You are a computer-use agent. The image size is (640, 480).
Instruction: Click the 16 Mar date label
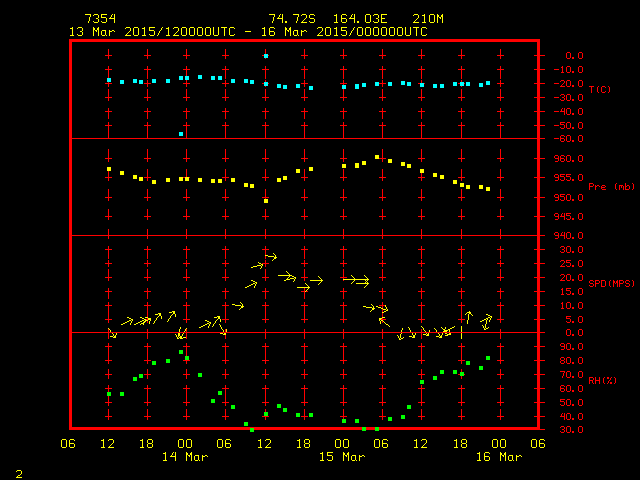pos(499,457)
